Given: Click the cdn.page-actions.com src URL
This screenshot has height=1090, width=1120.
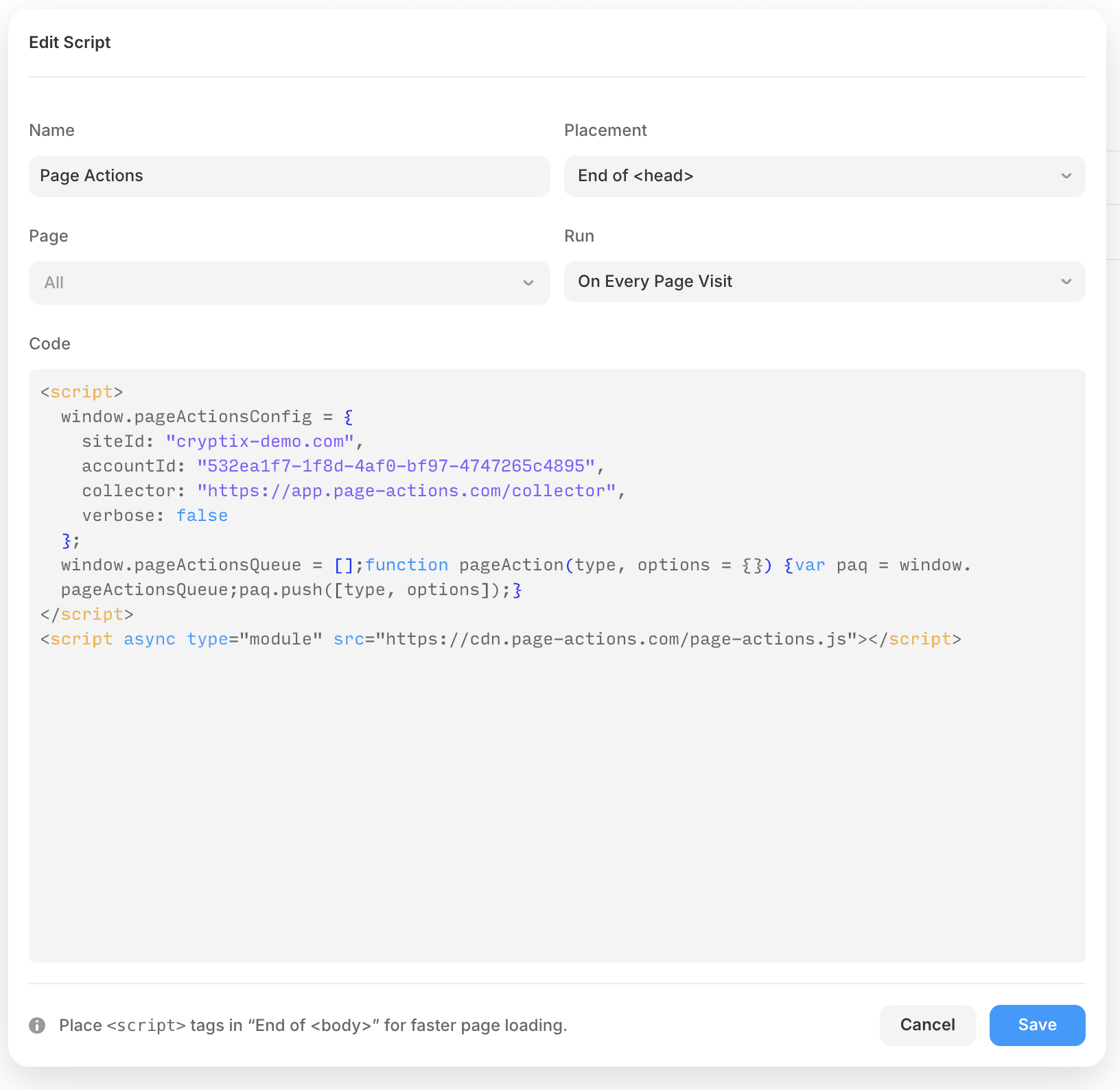Looking at the screenshot, I should (x=616, y=639).
